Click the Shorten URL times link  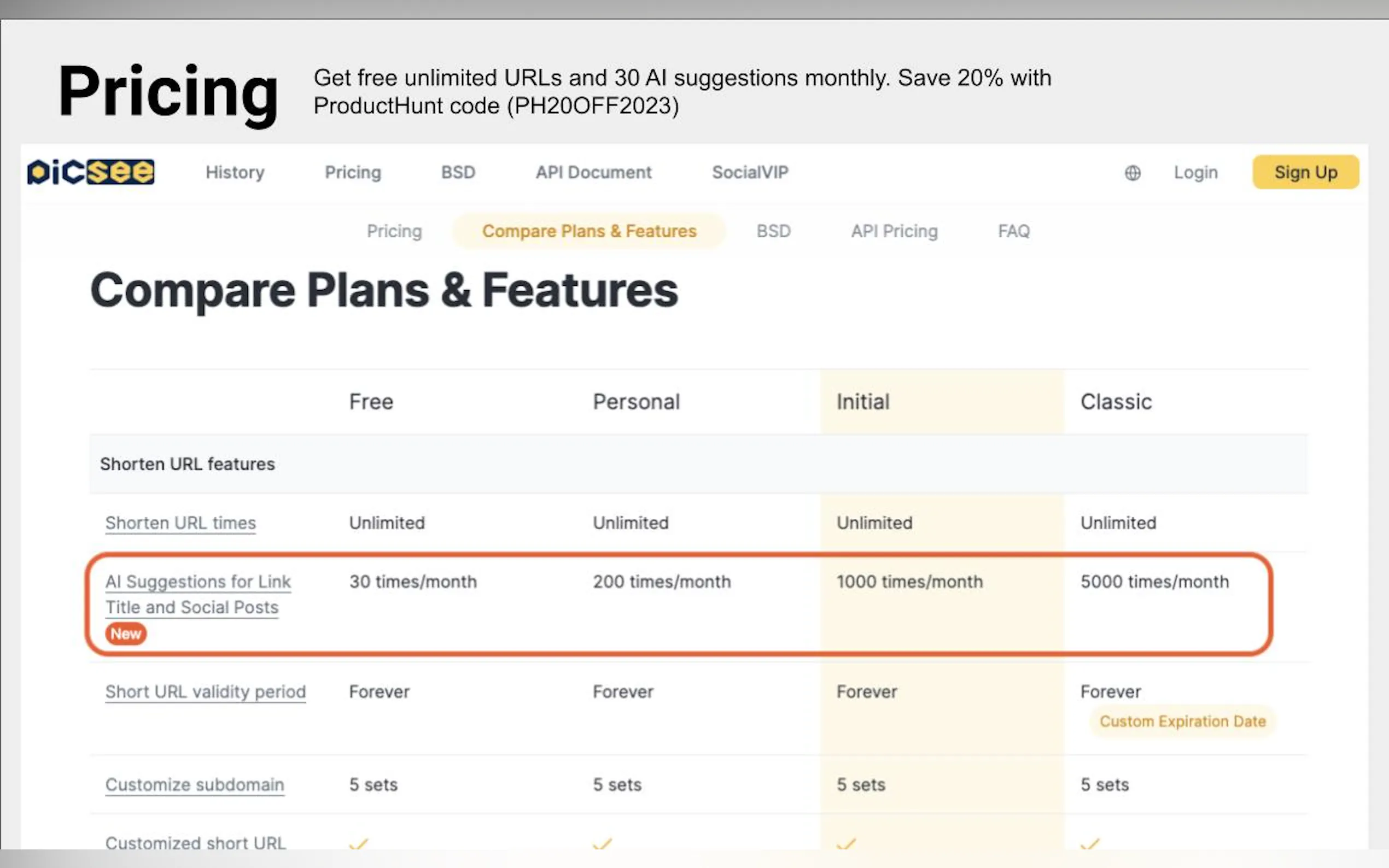click(180, 523)
